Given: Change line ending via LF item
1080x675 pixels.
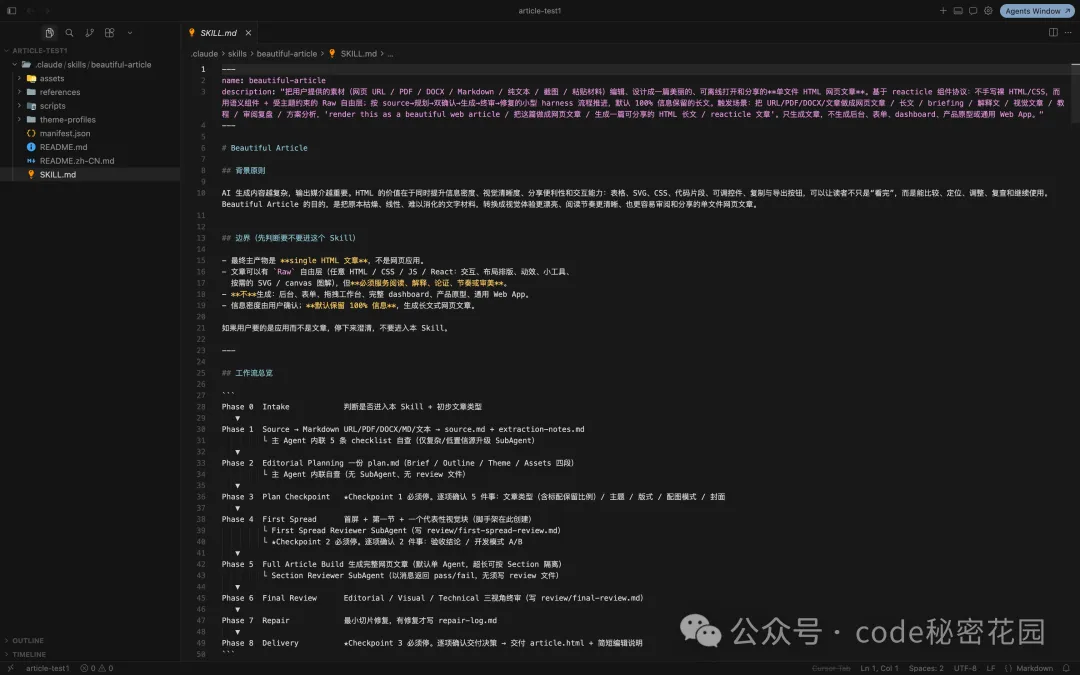Looking at the screenshot, I should click(990, 668).
